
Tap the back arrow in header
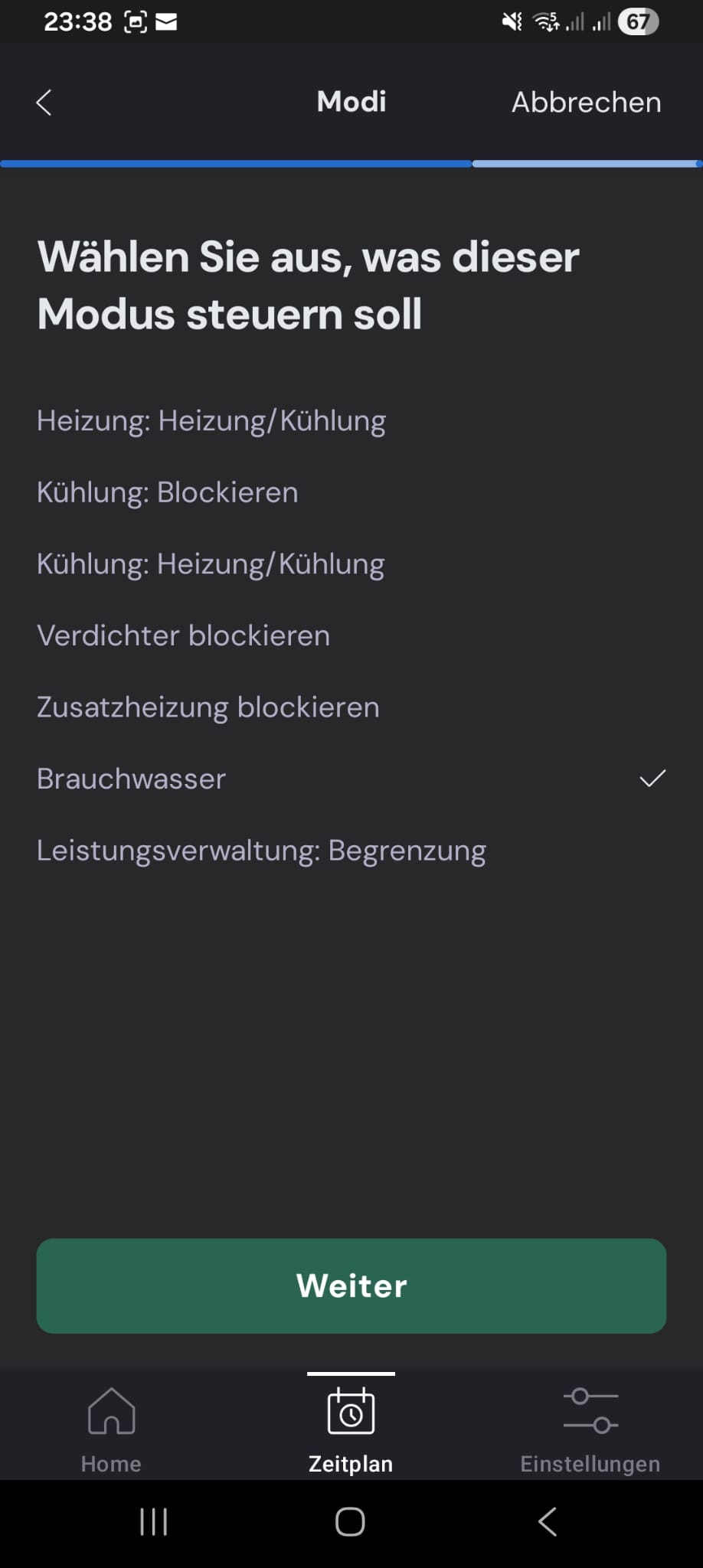44,103
